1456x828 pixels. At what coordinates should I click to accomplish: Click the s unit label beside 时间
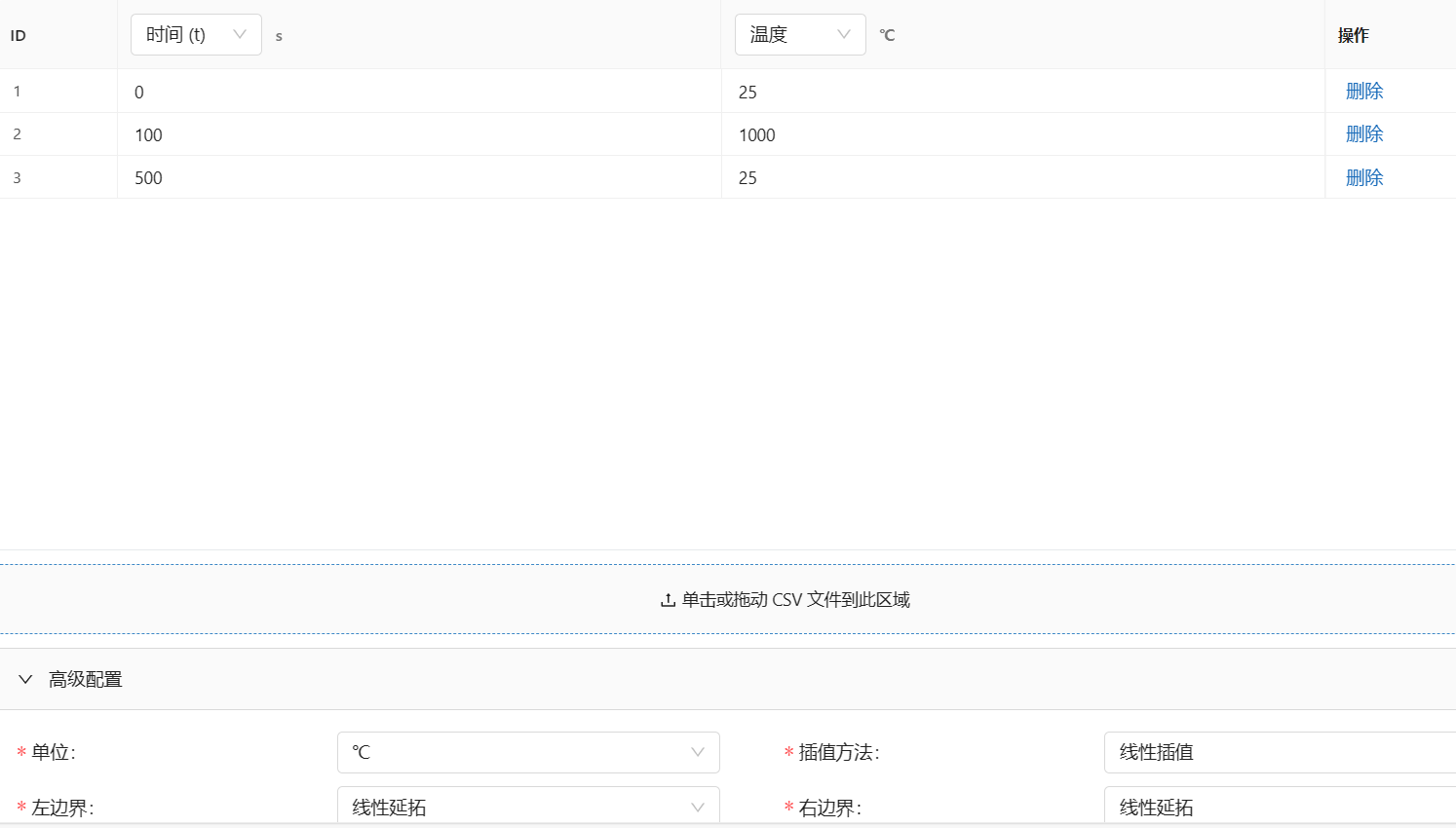279,37
